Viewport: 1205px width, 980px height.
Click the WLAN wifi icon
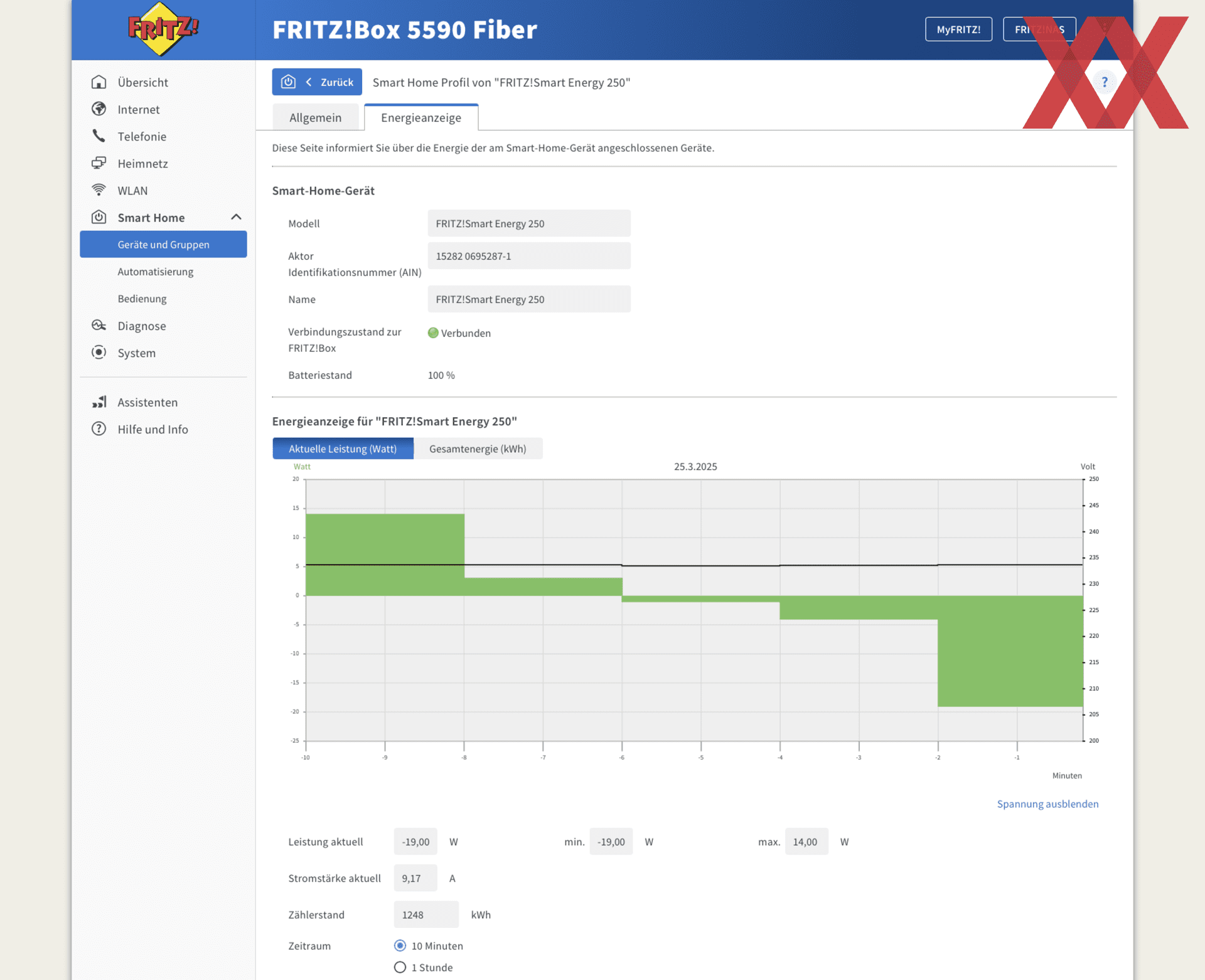[x=99, y=190]
